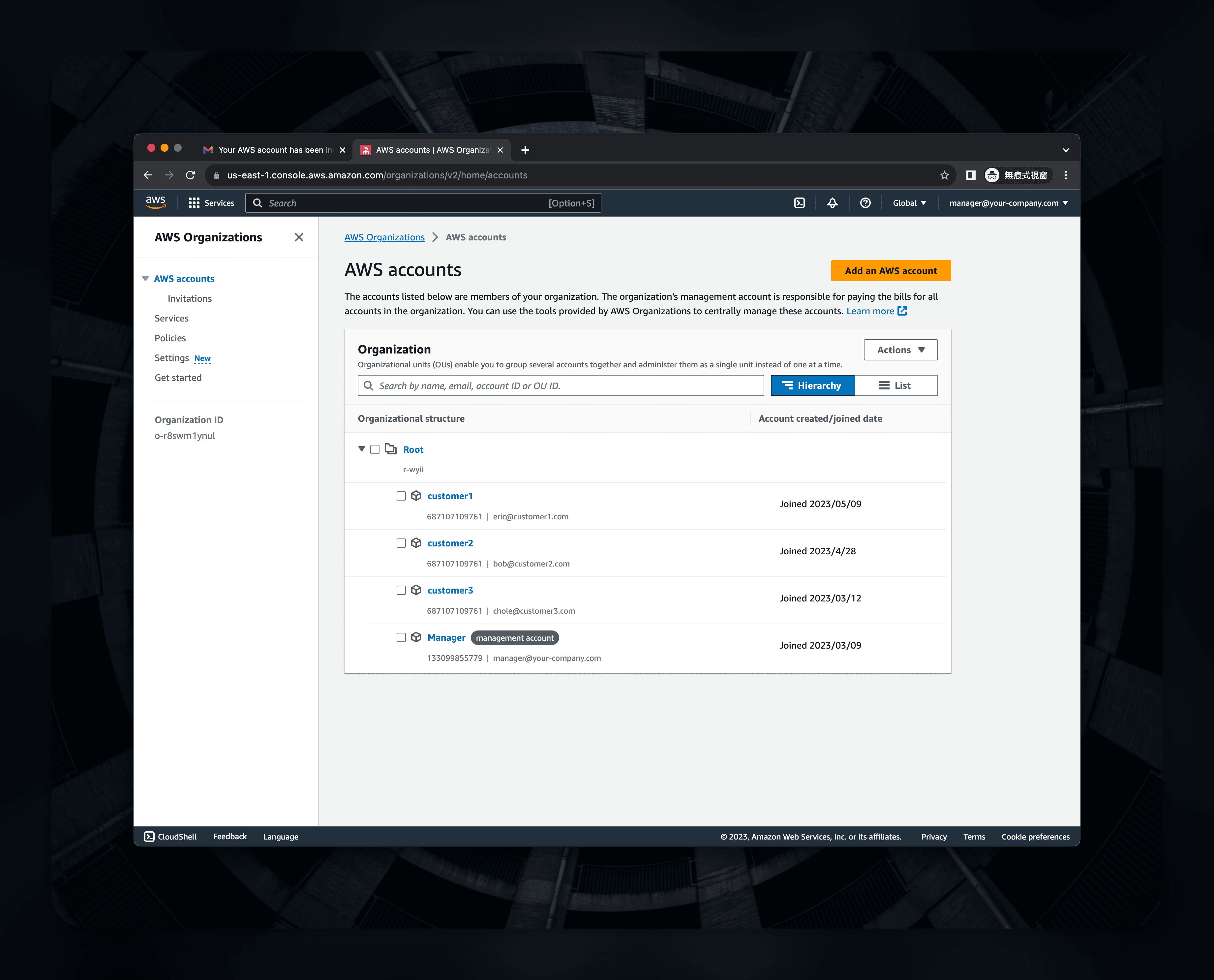This screenshot has width=1214, height=980.
Task: Click Add an AWS account button
Action: point(891,271)
